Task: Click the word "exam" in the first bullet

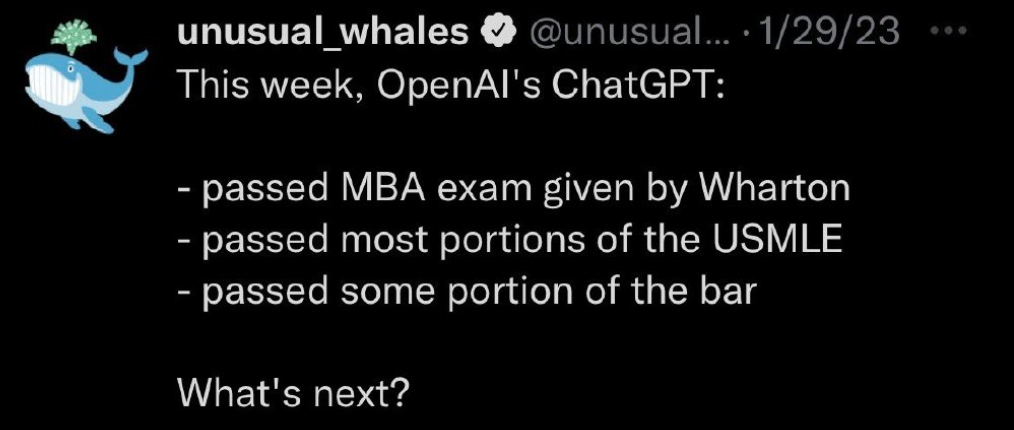Action: [499, 189]
